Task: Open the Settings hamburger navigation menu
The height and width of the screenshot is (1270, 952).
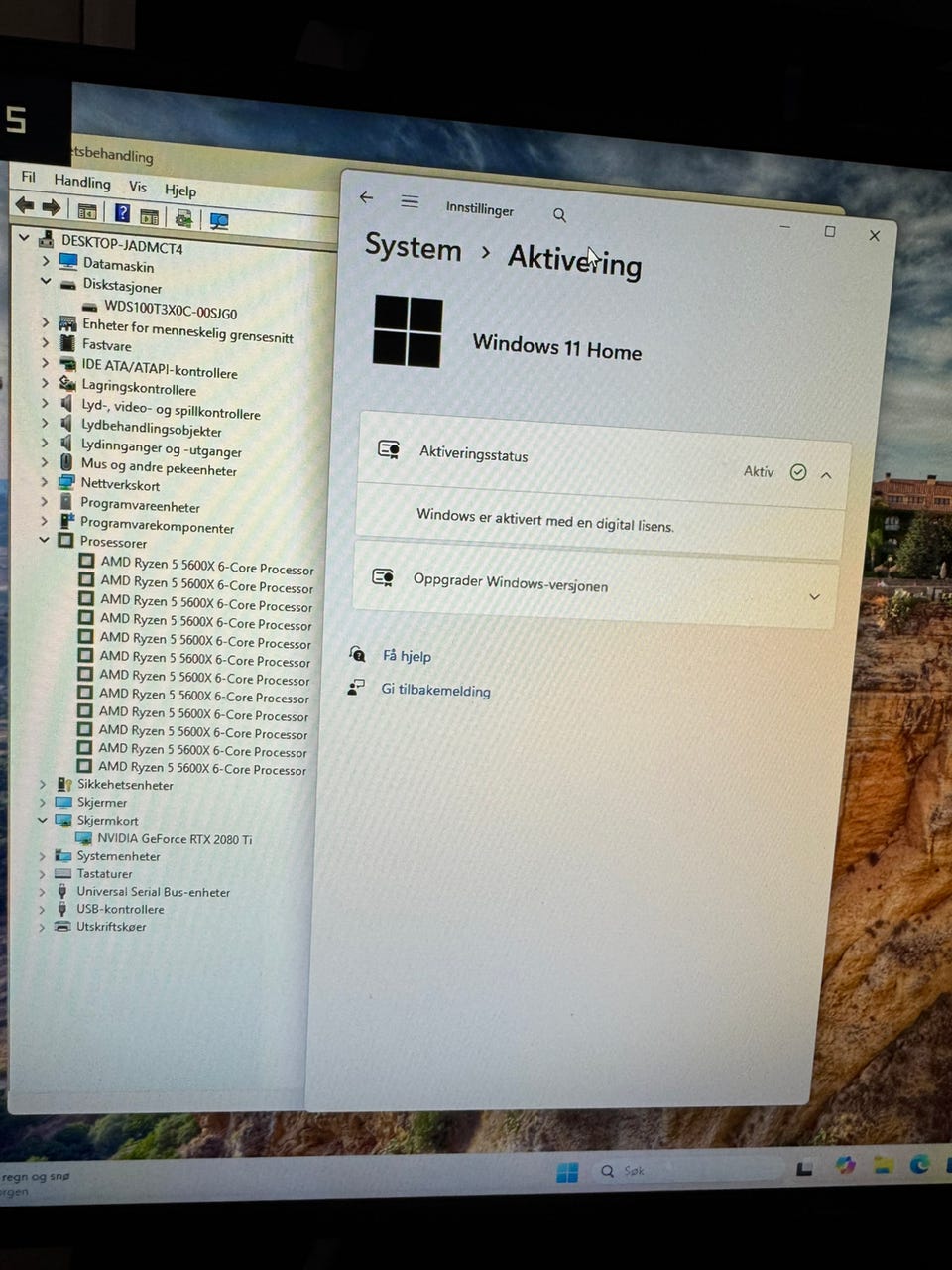Action: coord(410,201)
